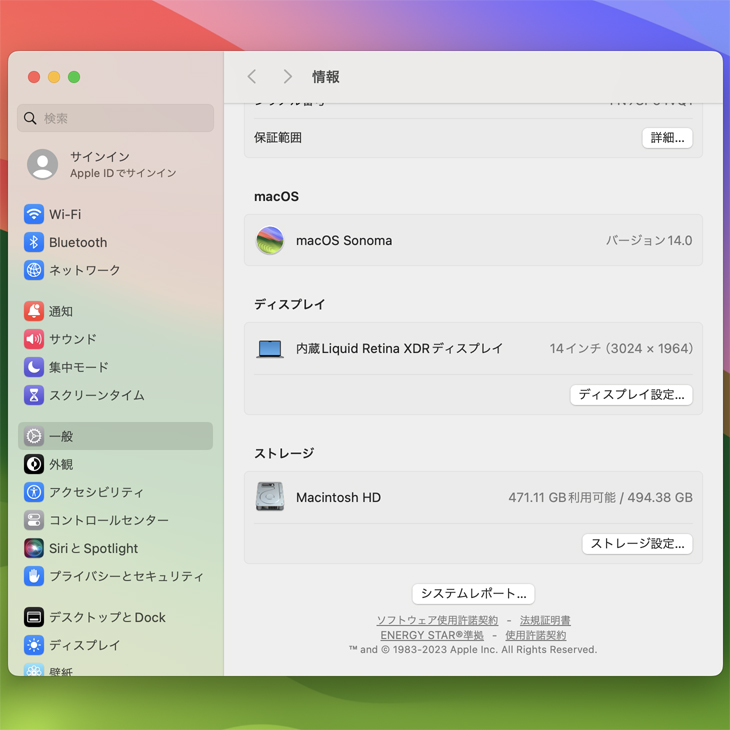The width and height of the screenshot is (730, 730).
Task: Click the macOS Sonoma logo icon
Action: (x=270, y=240)
